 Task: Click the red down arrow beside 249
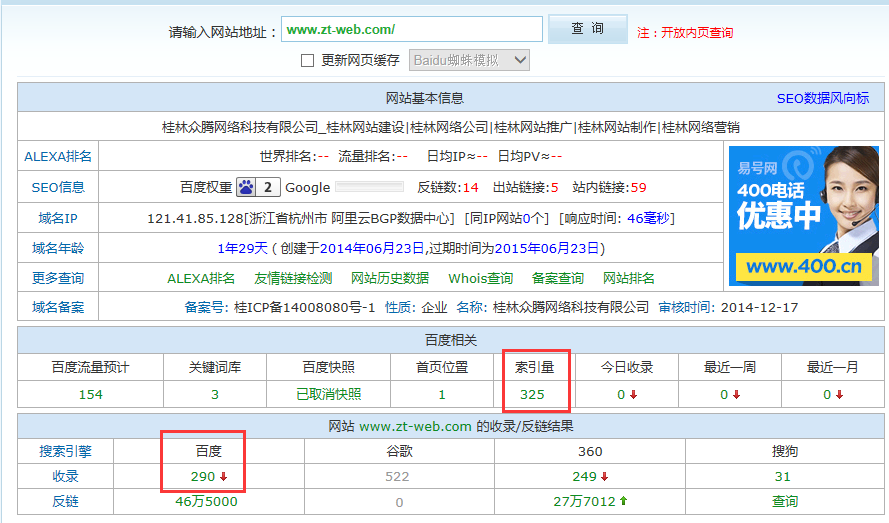pyautogui.click(x=605, y=477)
